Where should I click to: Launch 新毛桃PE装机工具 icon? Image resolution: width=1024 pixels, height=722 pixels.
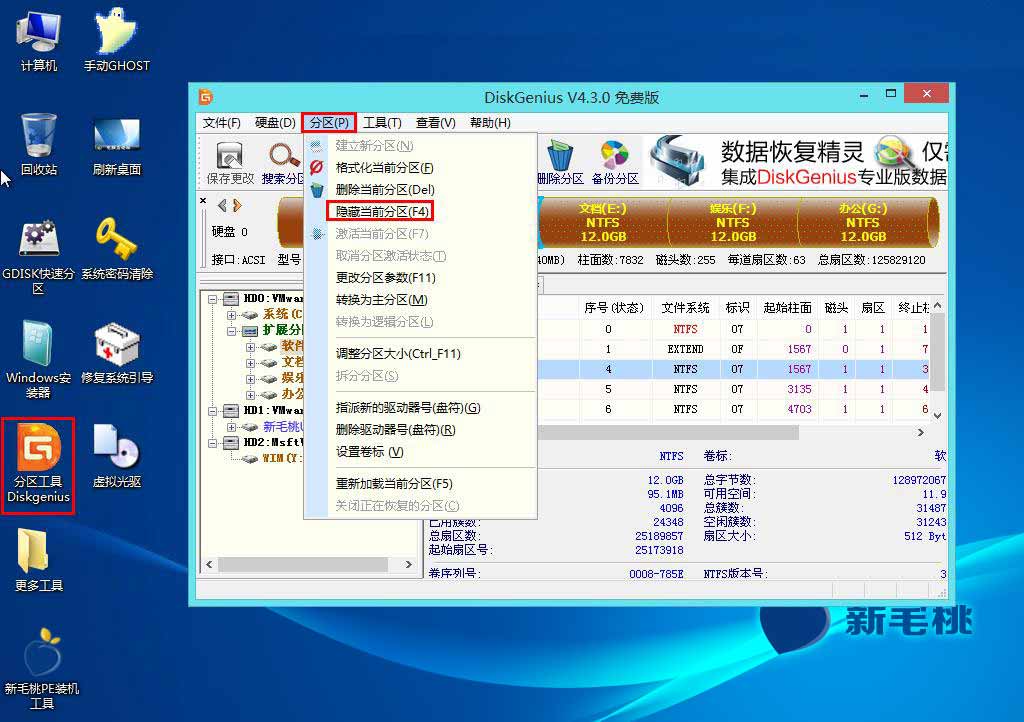[41, 669]
